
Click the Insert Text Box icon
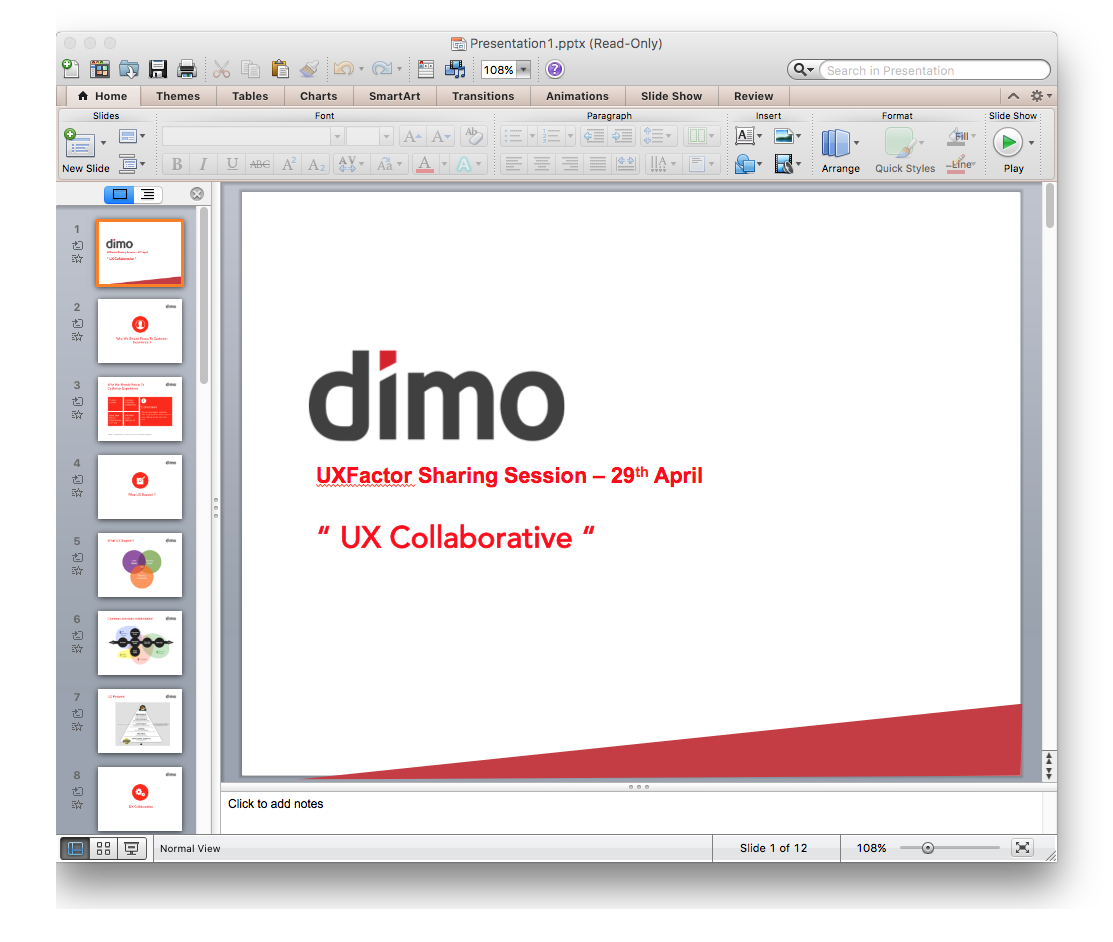744,136
